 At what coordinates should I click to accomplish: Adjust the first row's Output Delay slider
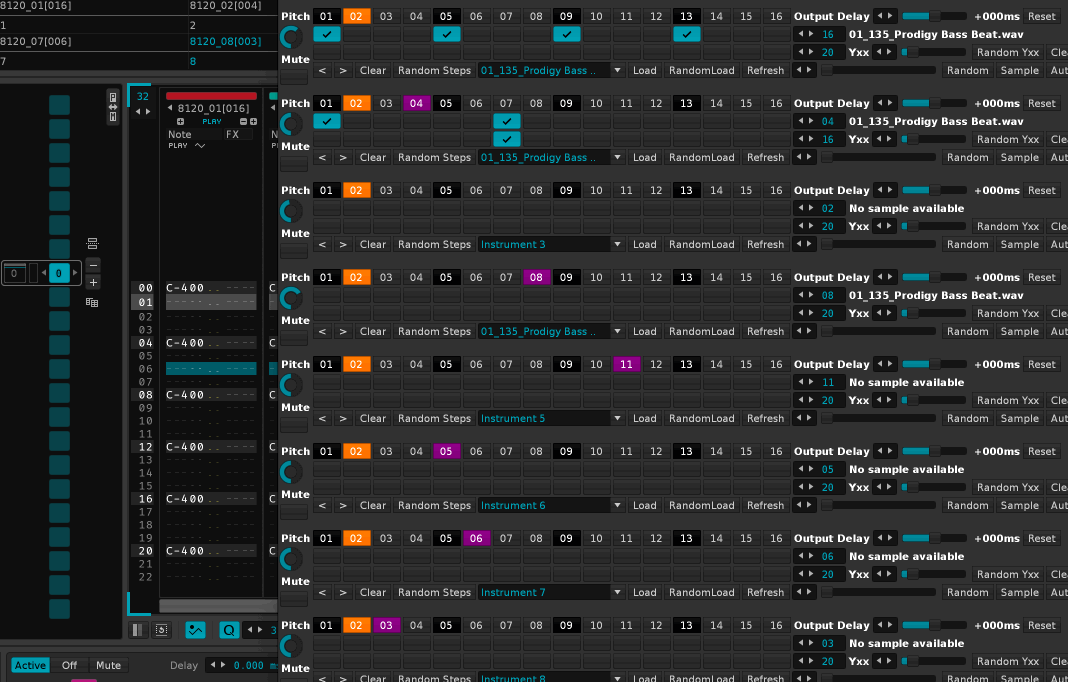933,16
